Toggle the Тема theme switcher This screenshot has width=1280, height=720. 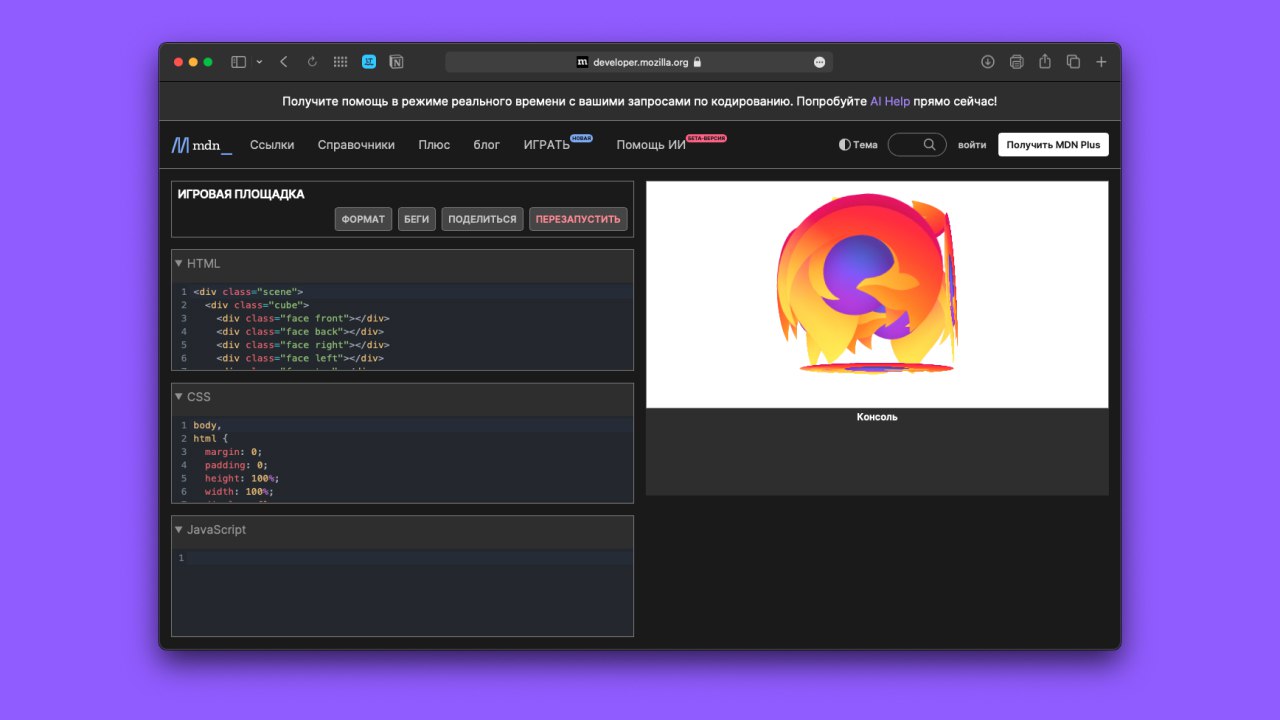click(858, 145)
